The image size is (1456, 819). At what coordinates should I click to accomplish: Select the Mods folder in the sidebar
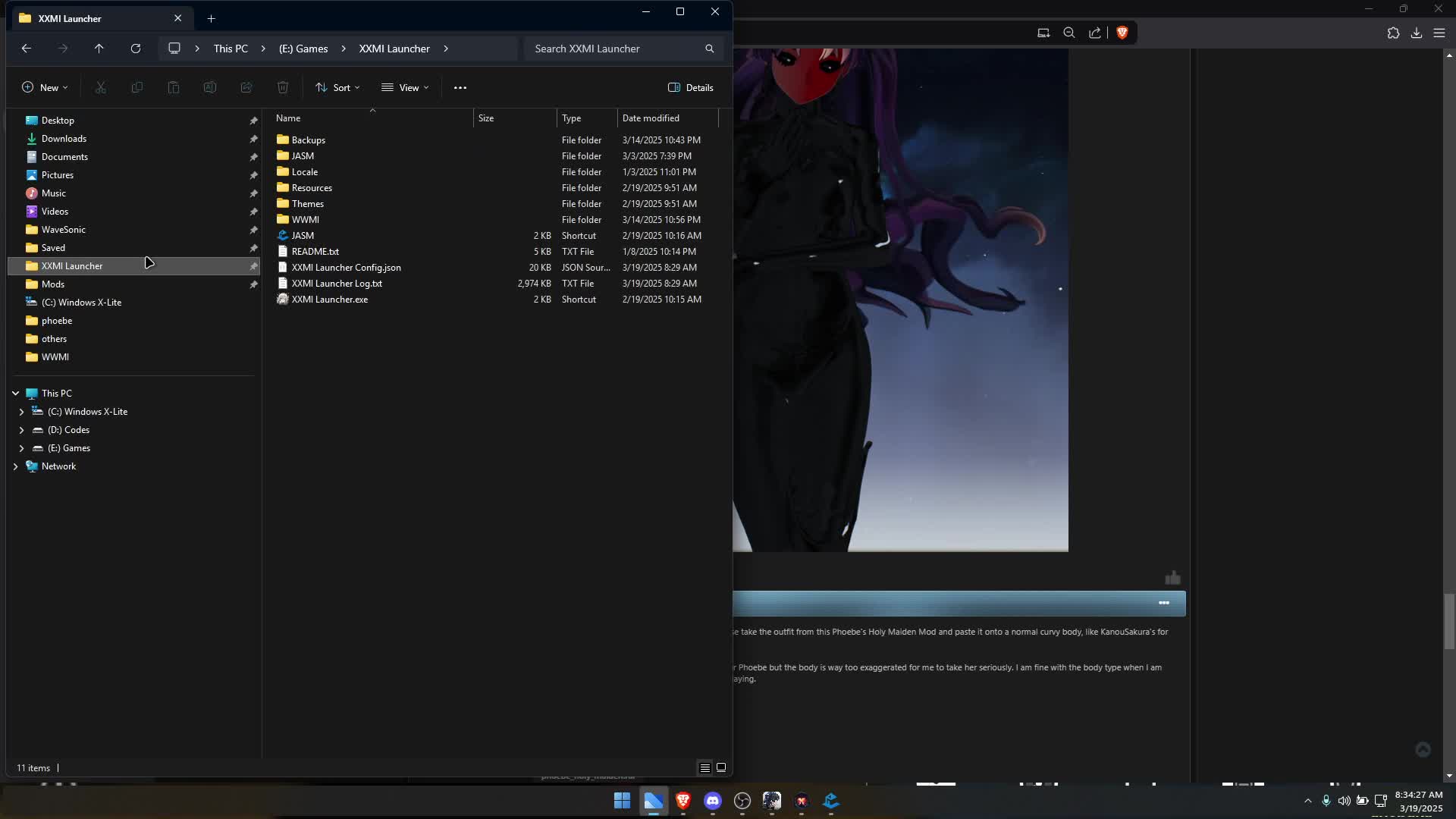click(53, 284)
